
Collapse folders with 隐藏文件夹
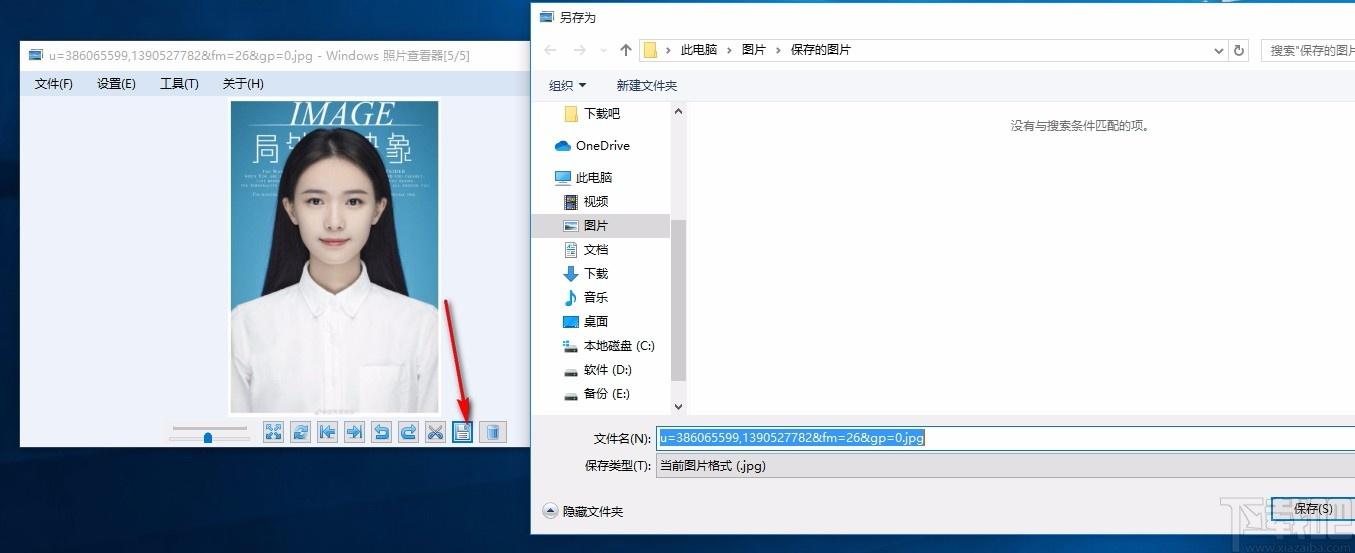pos(583,511)
